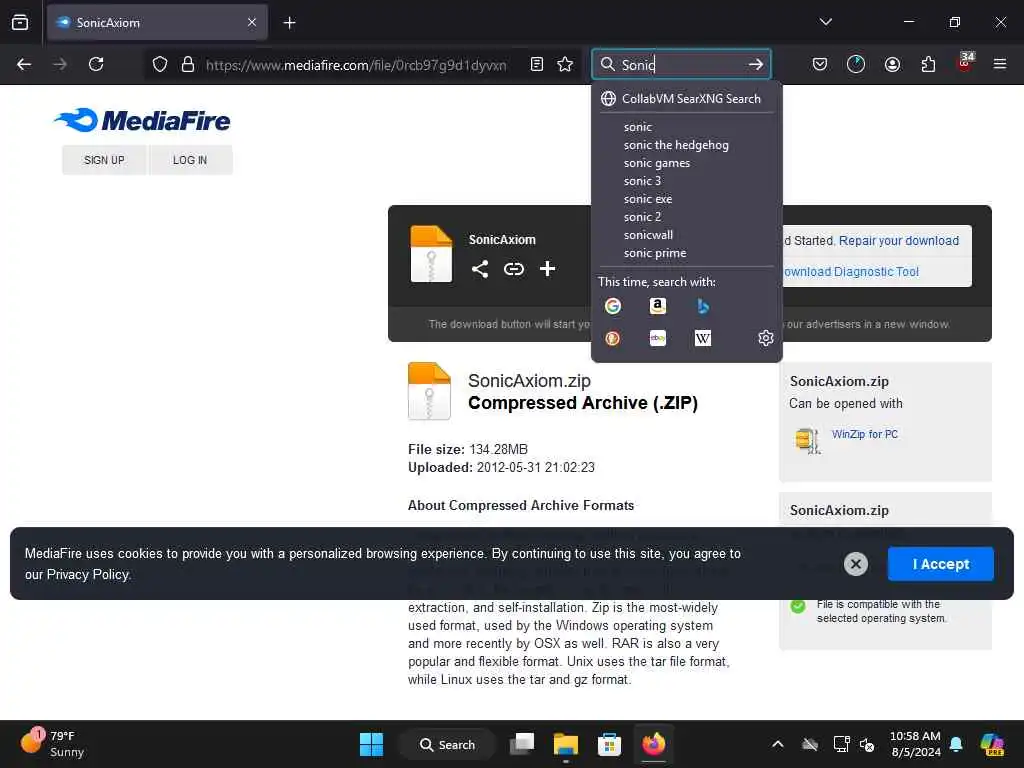Go back to the previous page

[24, 64]
